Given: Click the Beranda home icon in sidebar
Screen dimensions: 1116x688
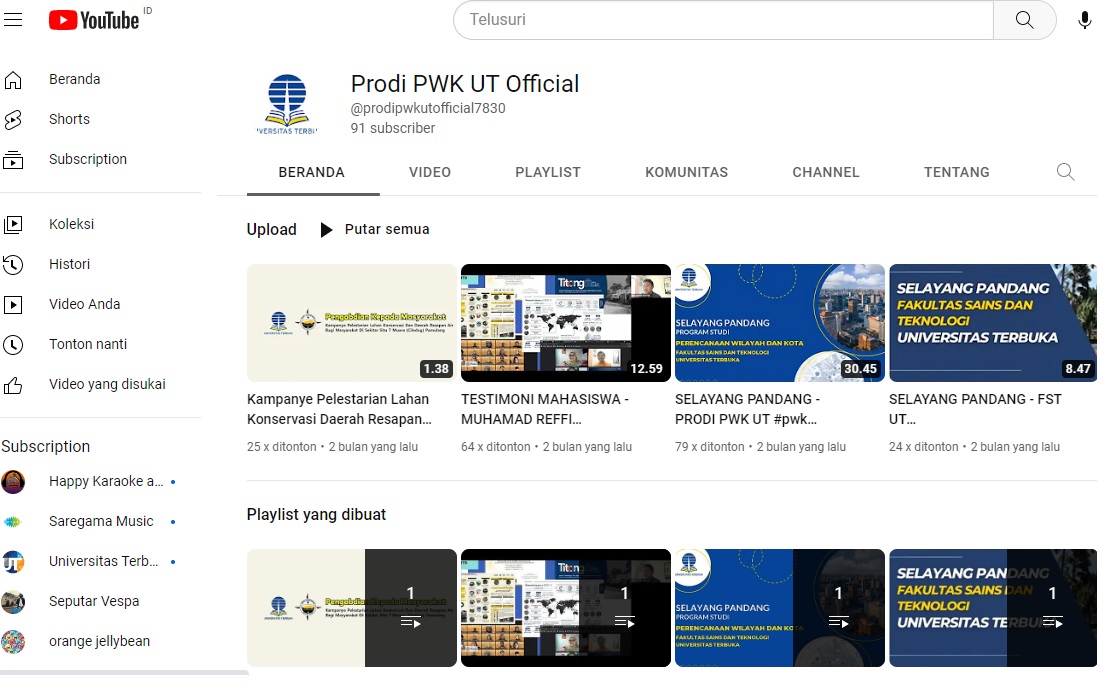Looking at the screenshot, I should 13,80.
